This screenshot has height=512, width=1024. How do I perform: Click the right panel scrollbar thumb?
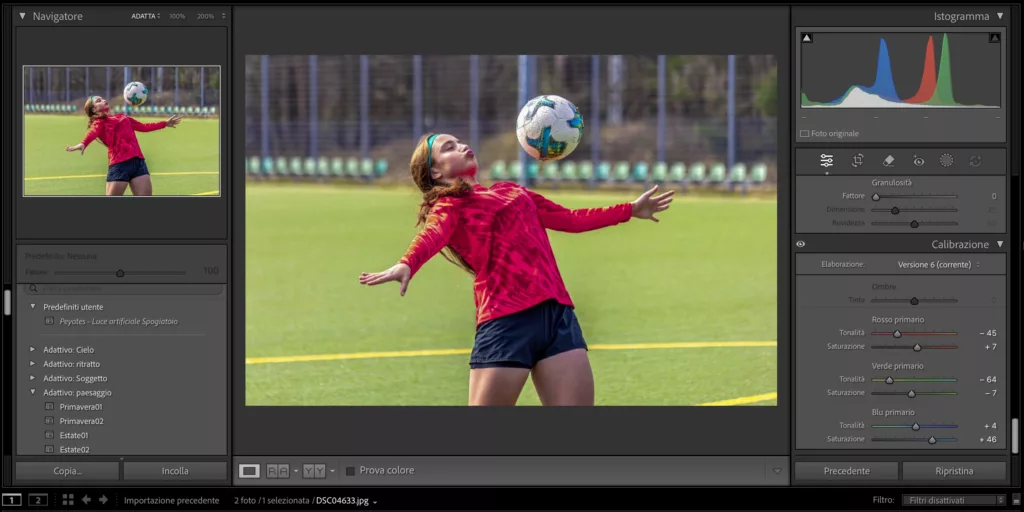pyautogui.click(x=1014, y=435)
